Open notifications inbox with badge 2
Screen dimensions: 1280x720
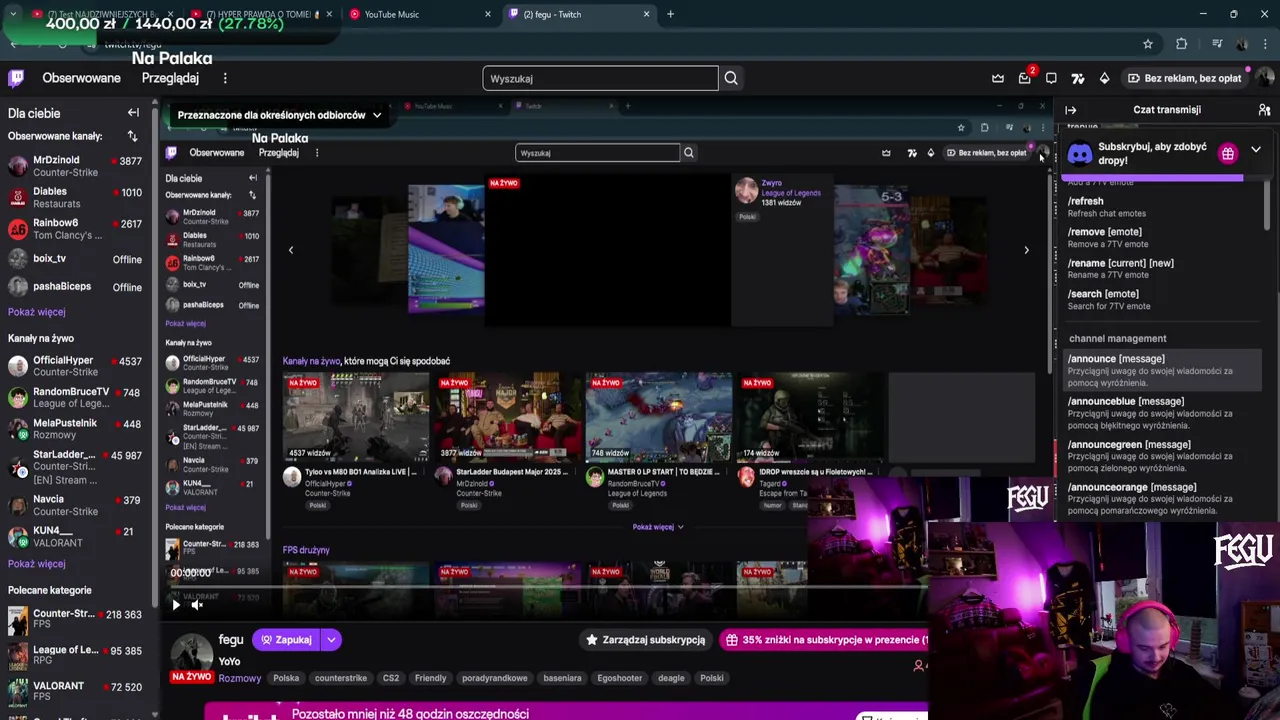pyautogui.click(x=1025, y=78)
